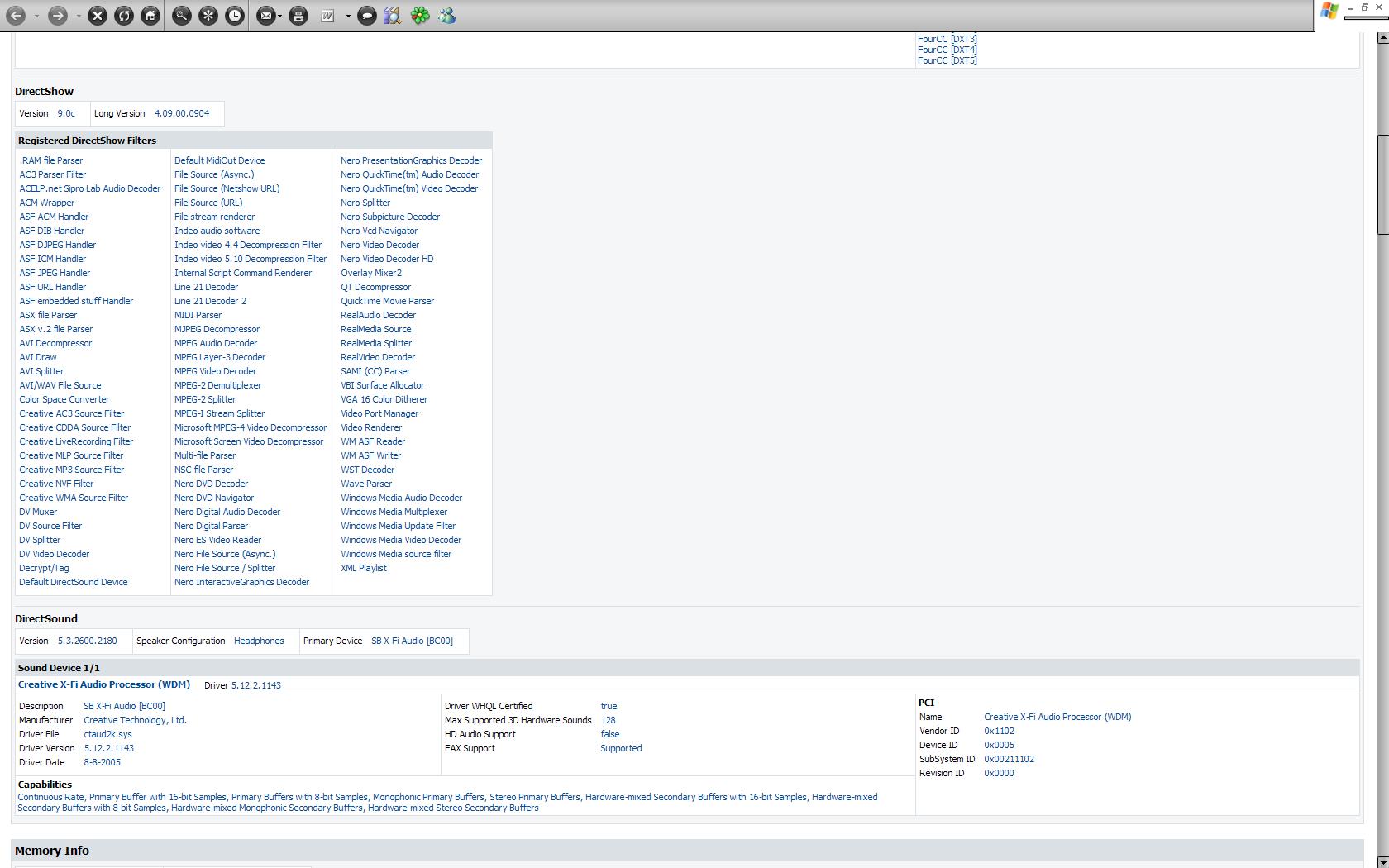Refresh the page
This screenshot has height=868, width=1389.
click(x=124, y=16)
